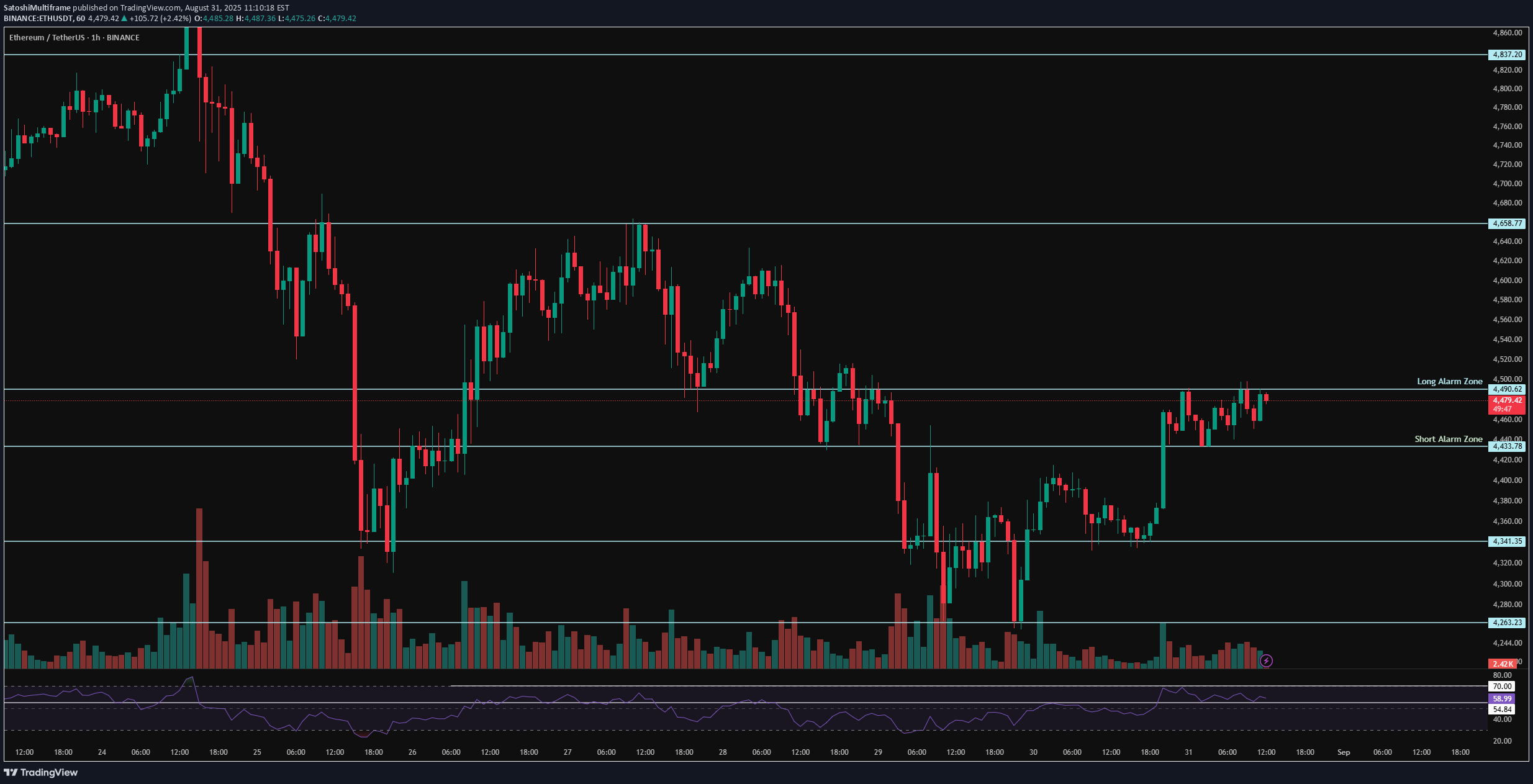Click the RSI axis 20.00 label
Screen dimensions: 1533x784
1502,741
